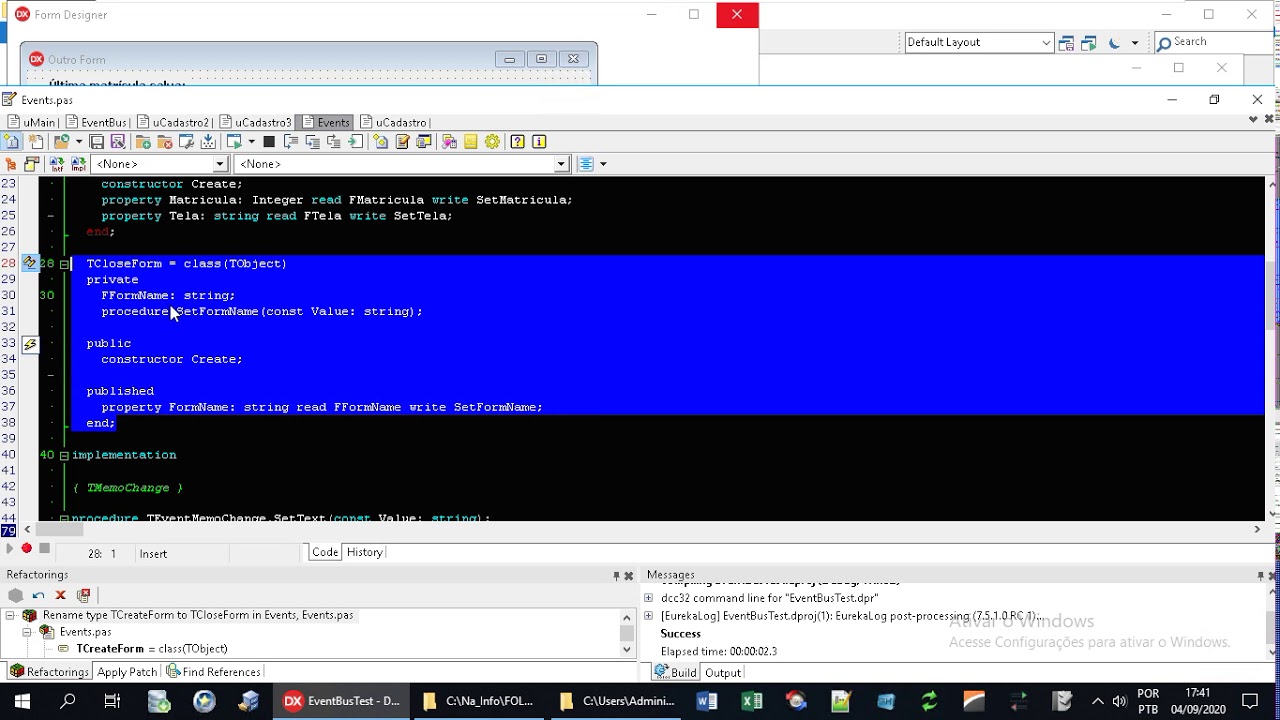Open the dropdown arrow after the open-project icon
The image size is (1280, 720).
click(x=78, y=141)
